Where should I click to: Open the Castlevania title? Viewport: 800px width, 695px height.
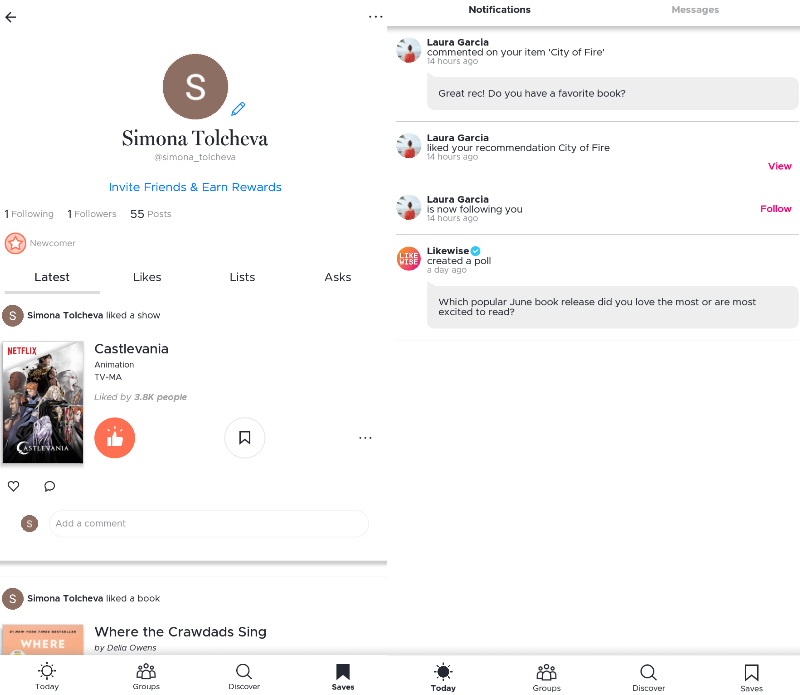click(132, 349)
